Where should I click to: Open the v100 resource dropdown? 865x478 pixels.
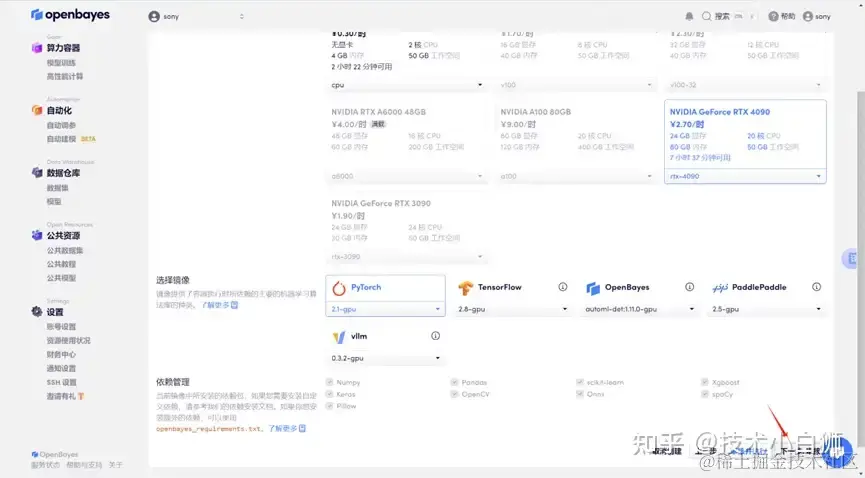pyautogui.click(x=576, y=85)
